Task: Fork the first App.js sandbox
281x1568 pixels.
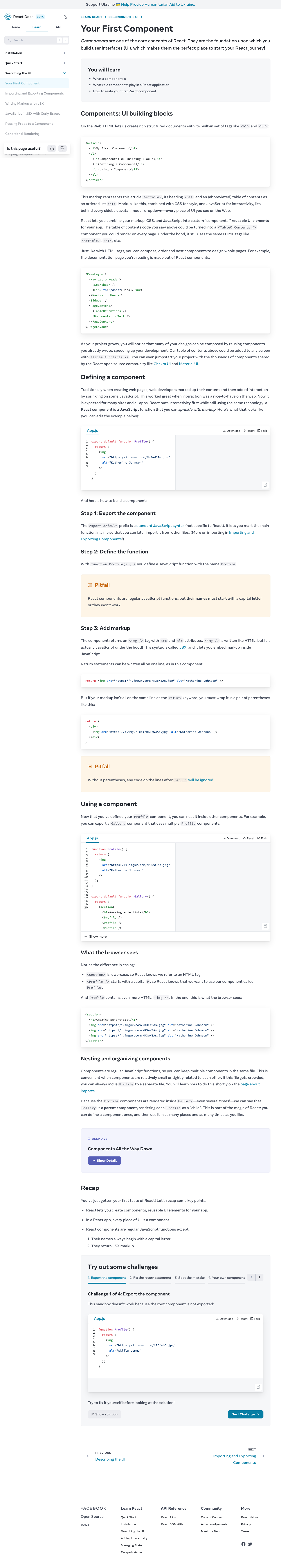Action: pyautogui.click(x=262, y=430)
